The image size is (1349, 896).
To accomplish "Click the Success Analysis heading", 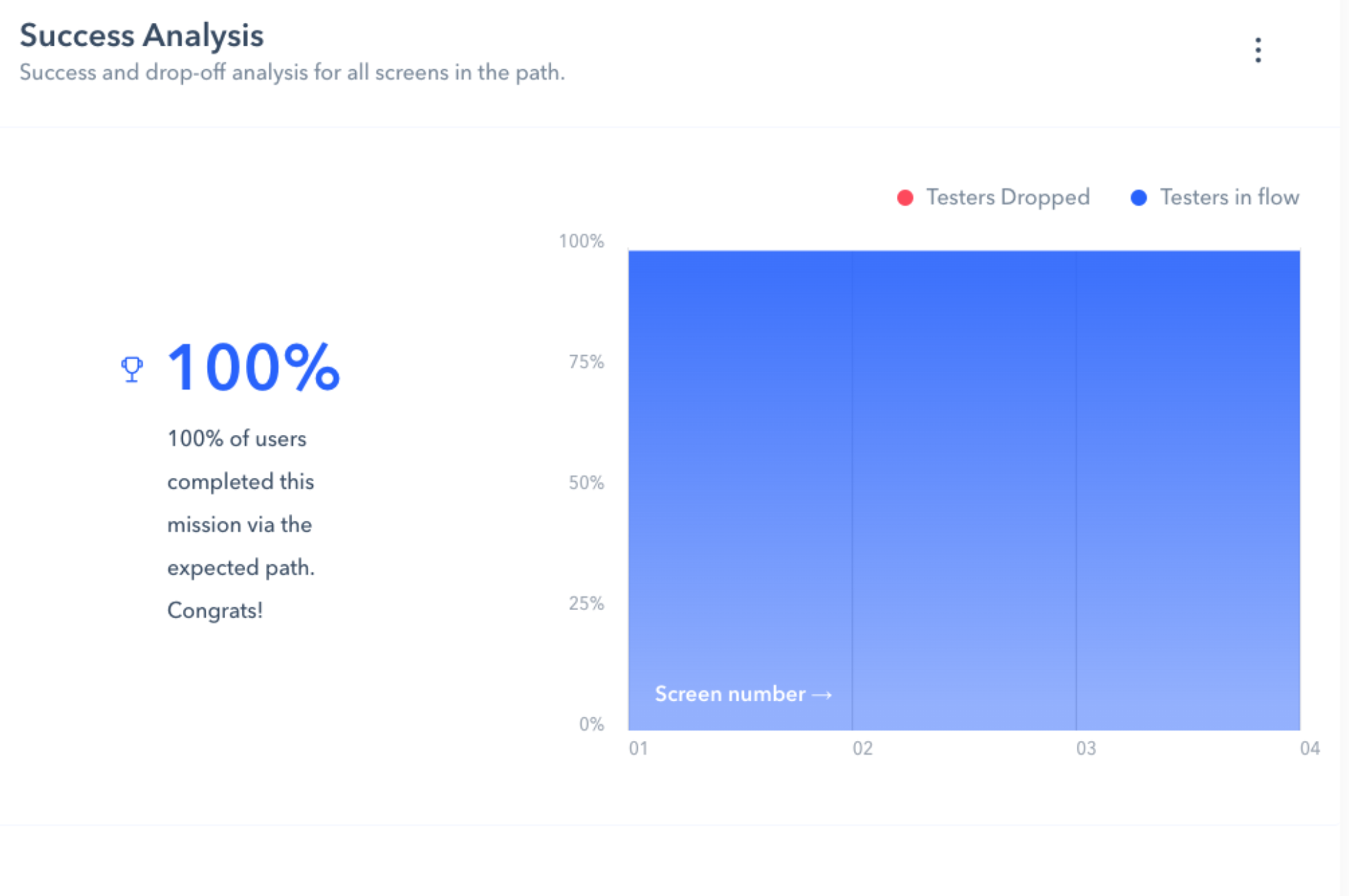I will coord(141,35).
